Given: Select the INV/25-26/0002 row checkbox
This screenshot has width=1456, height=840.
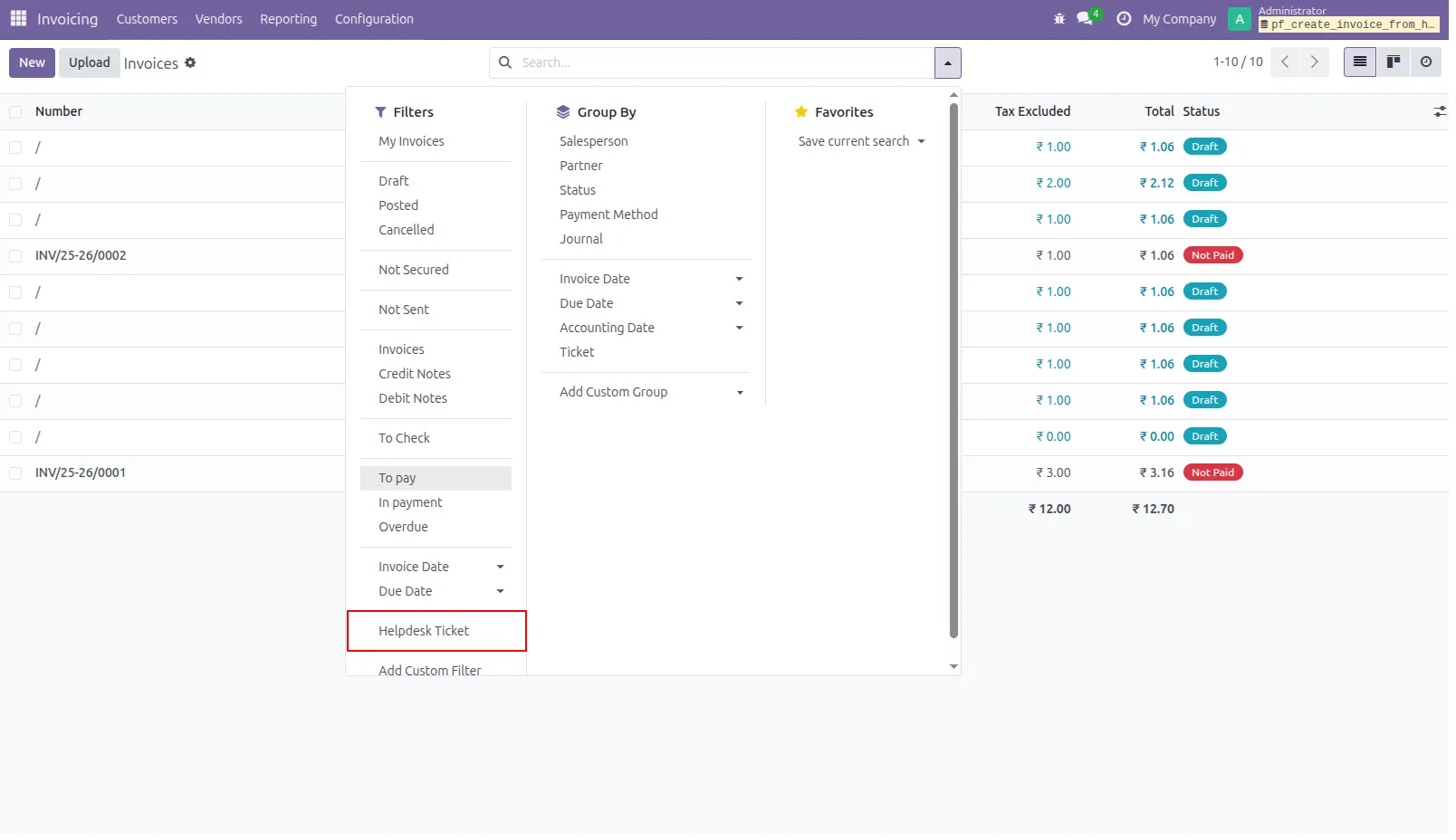Looking at the screenshot, I should click(15, 256).
